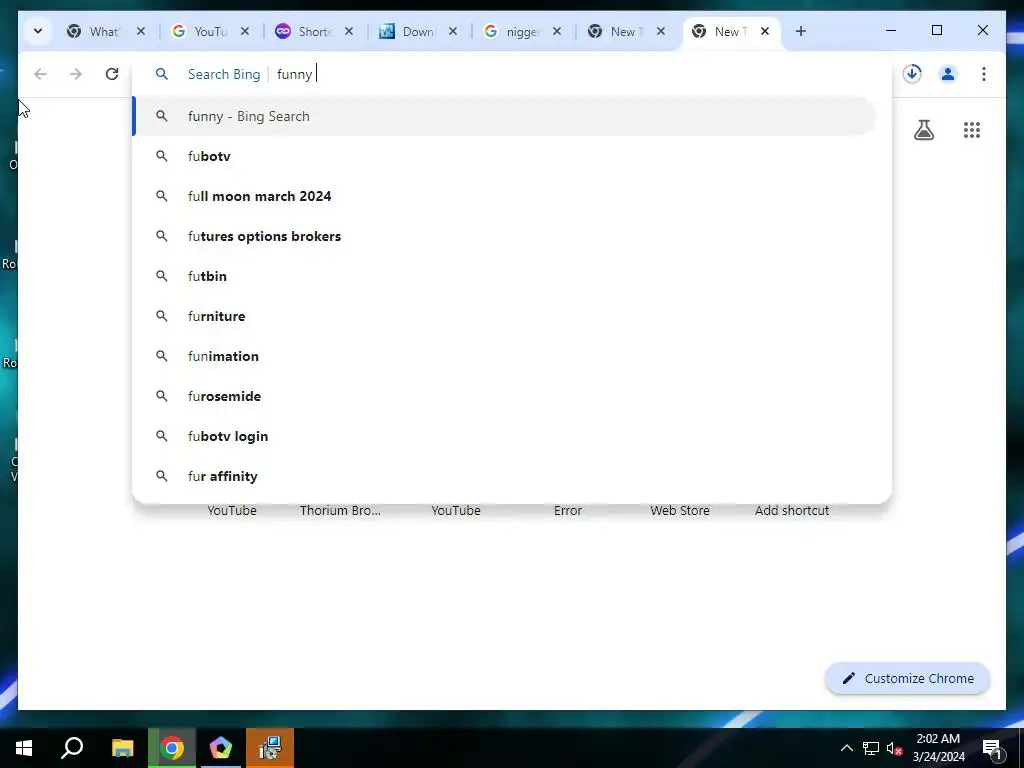Close the What' tab

(x=141, y=31)
